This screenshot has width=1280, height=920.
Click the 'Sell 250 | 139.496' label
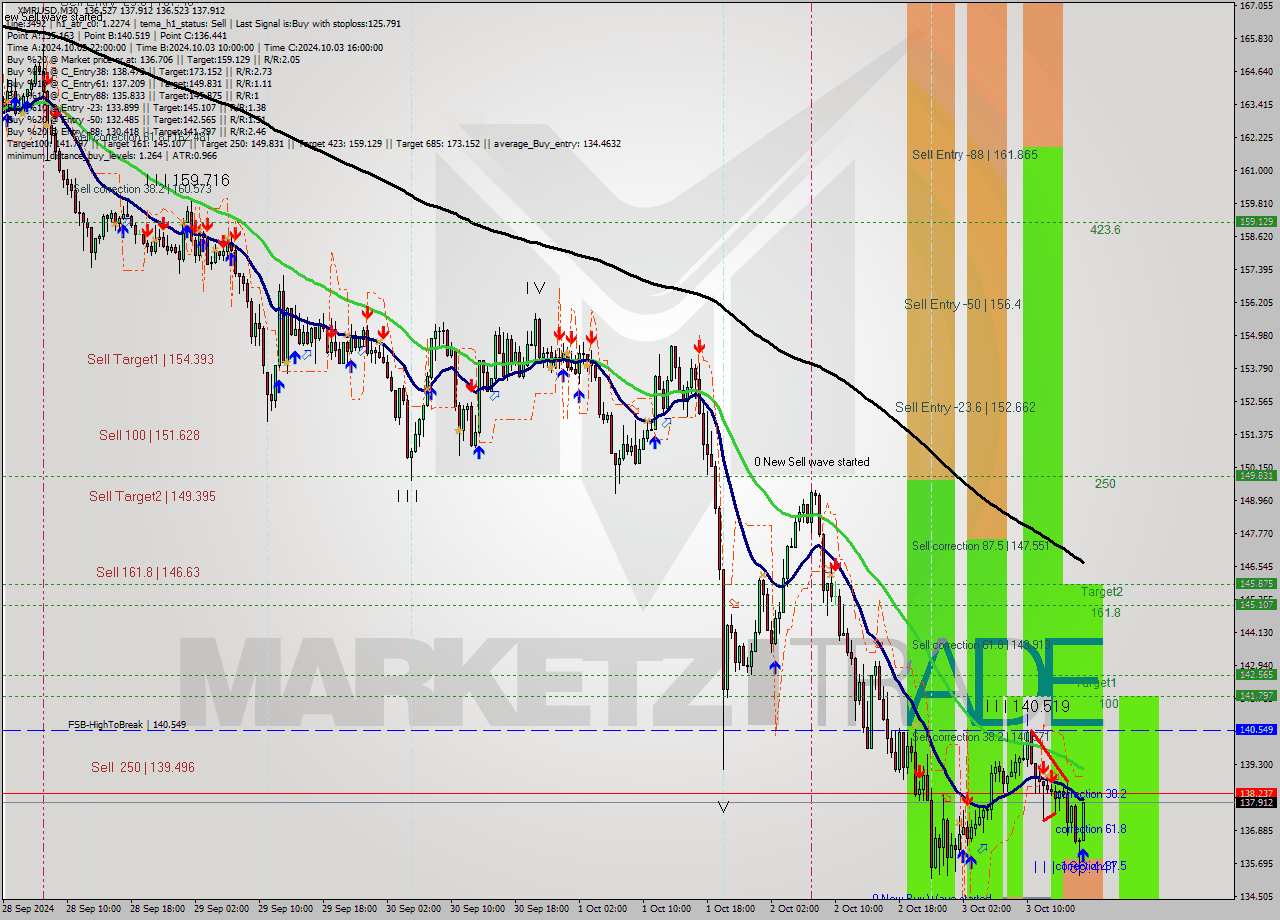[x=143, y=767]
